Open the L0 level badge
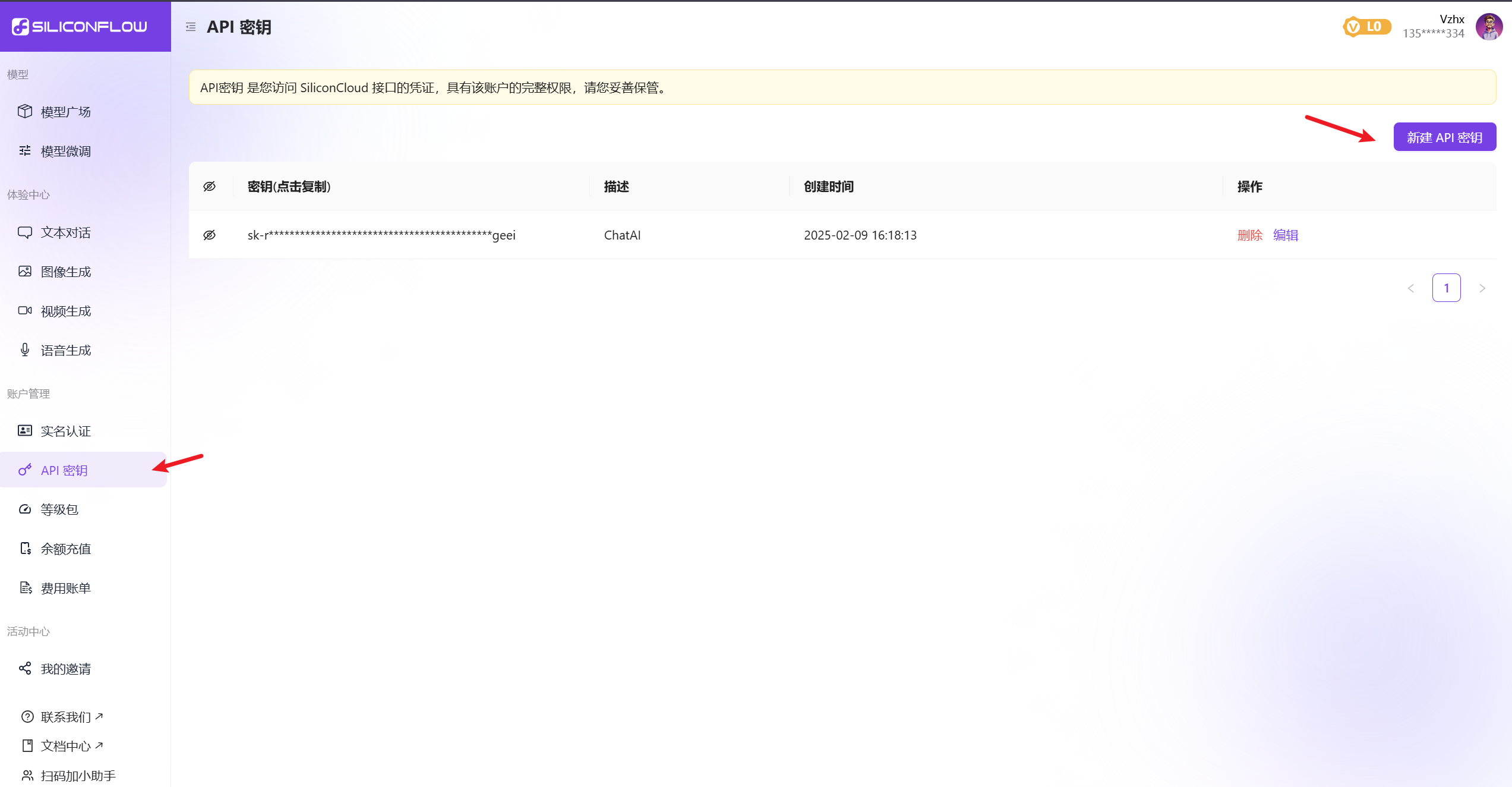This screenshot has height=787, width=1512. pyautogui.click(x=1366, y=27)
